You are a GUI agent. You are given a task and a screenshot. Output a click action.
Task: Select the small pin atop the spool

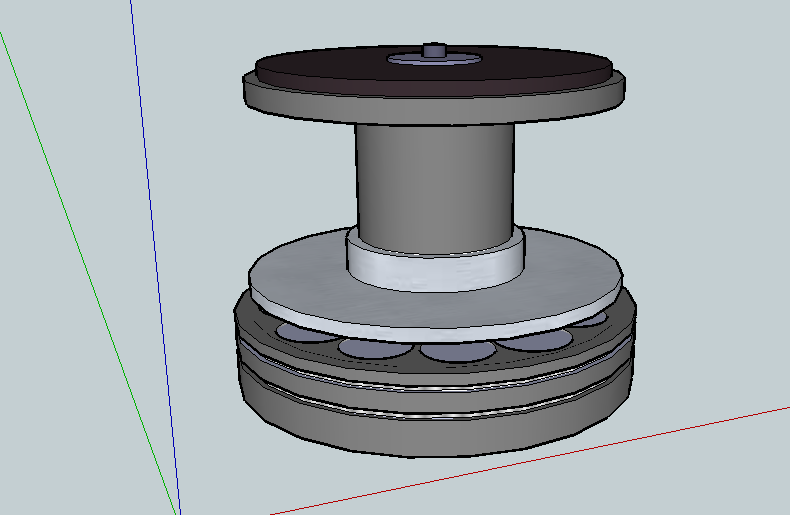433,50
